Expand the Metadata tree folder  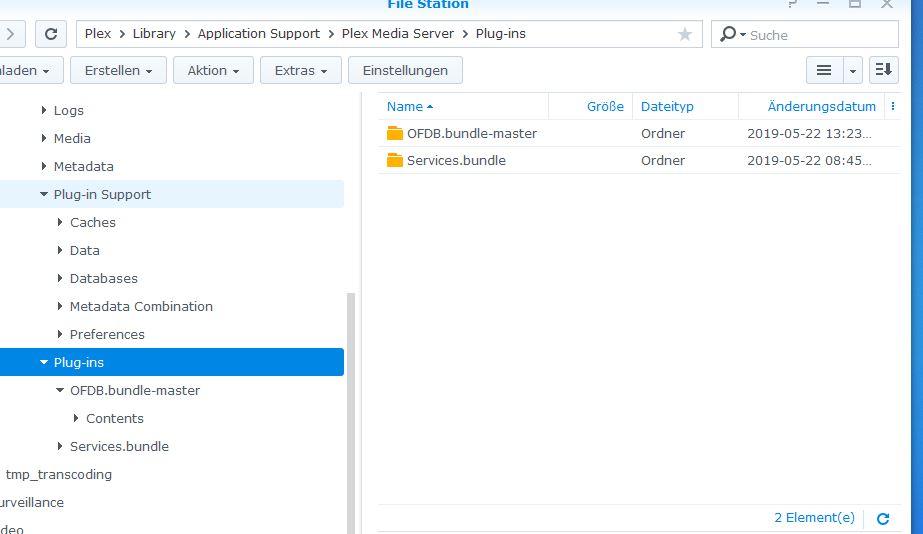[44, 166]
